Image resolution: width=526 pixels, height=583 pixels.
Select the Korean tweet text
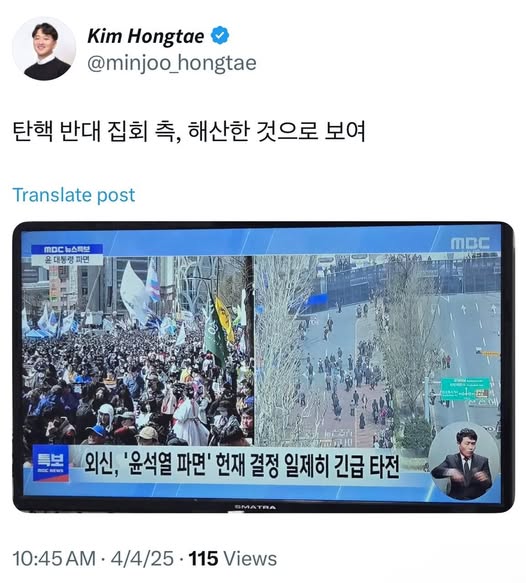[189, 131]
